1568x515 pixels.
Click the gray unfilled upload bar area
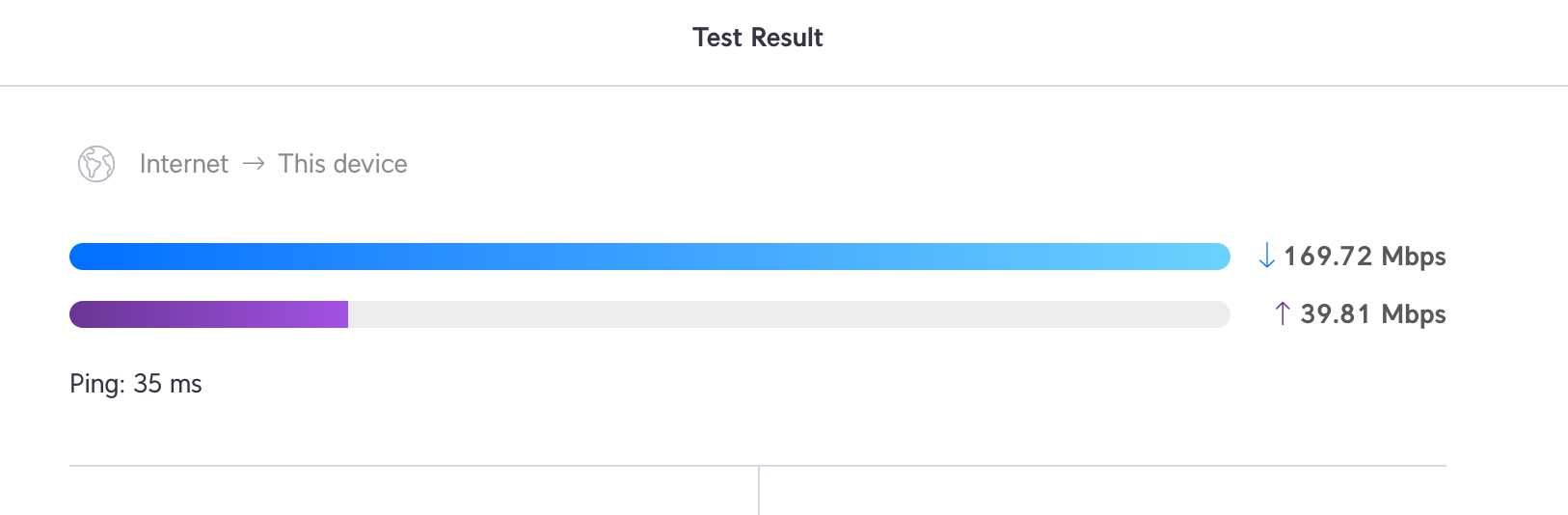tap(789, 314)
